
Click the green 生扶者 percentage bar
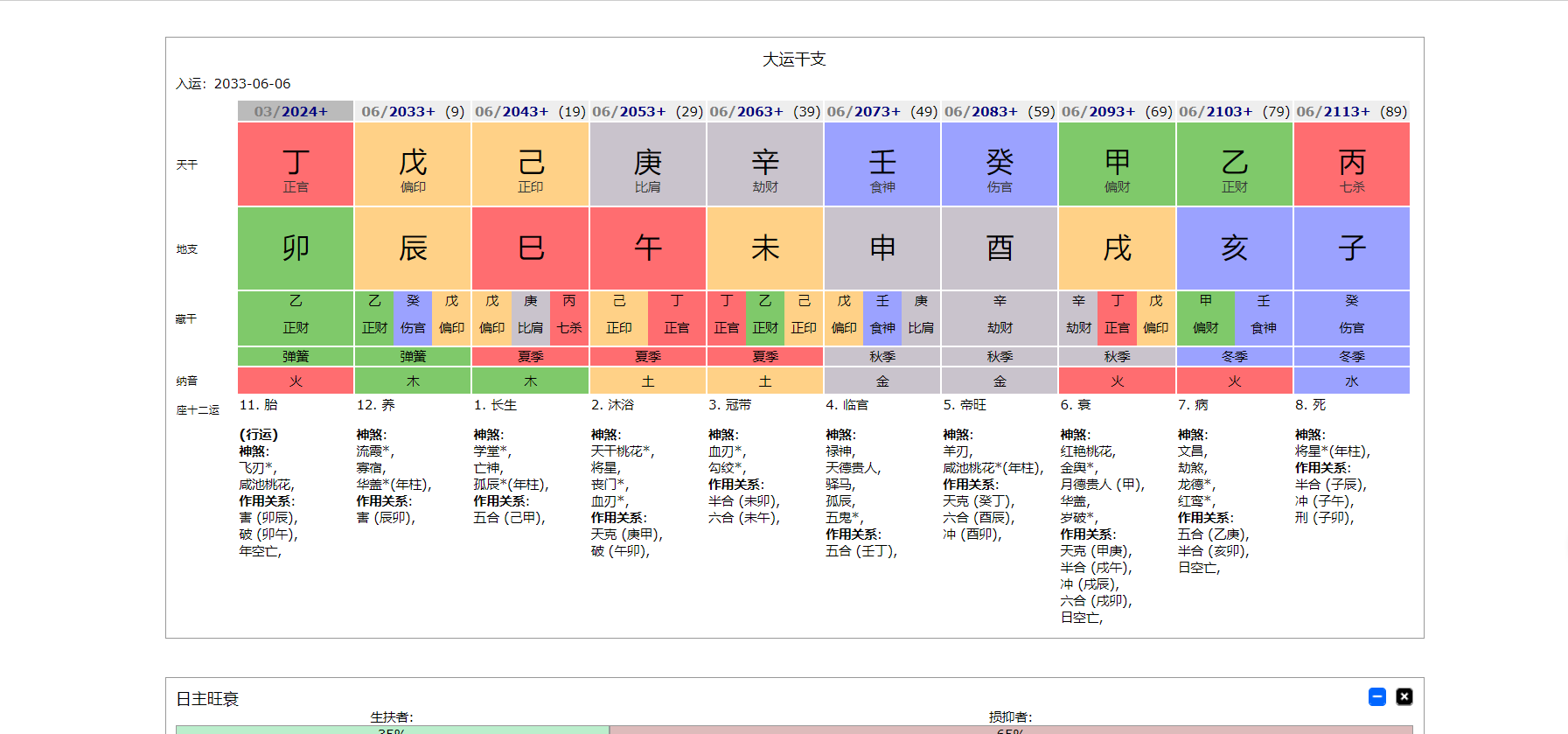[393, 730]
